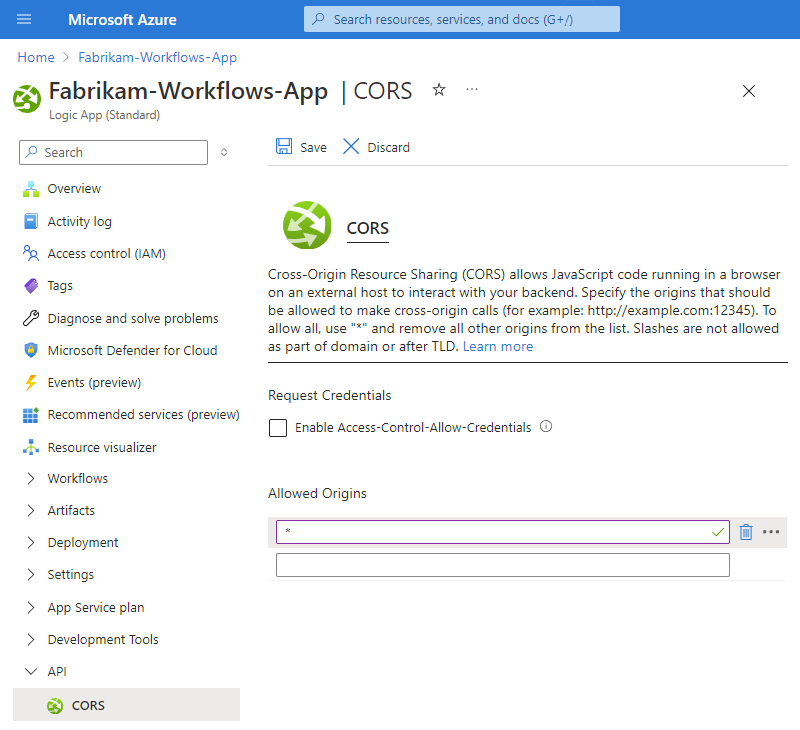Select Events (preview) in sidebar

tap(89, 382)
